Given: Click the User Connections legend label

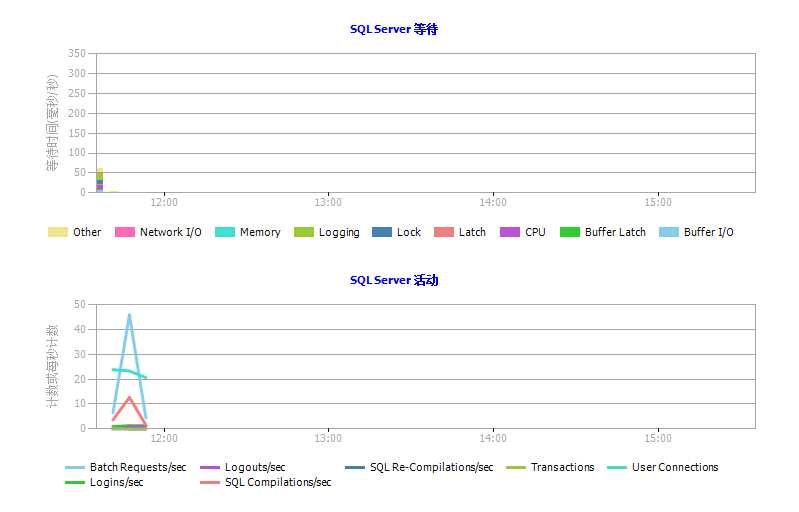Looking at the screenshot, I should (x=675, y=467).
